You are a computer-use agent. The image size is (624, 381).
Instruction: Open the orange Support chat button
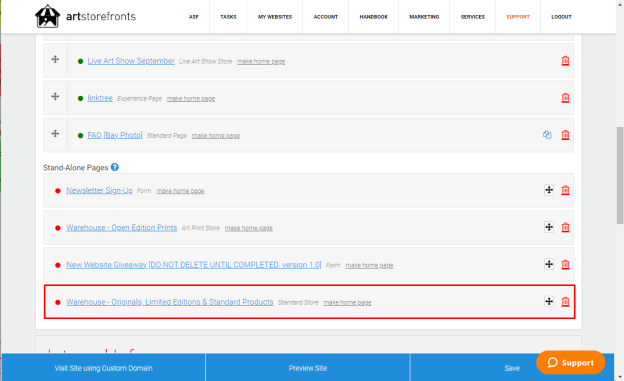point(571,362)
